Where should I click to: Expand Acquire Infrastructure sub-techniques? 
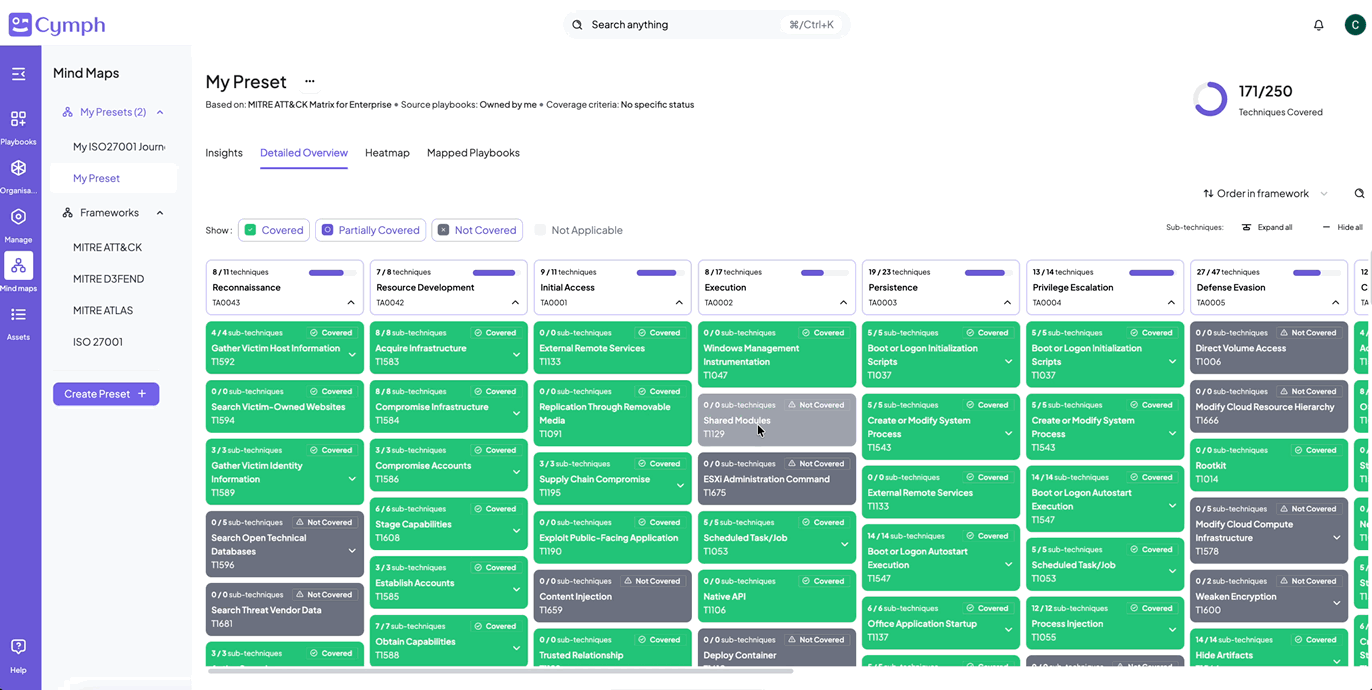516,354
